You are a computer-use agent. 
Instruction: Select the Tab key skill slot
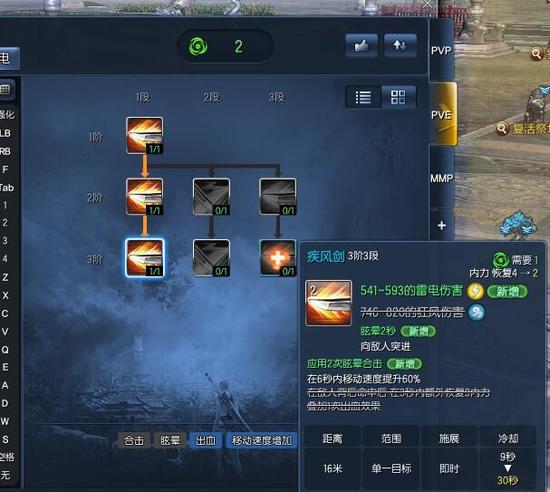6,188
